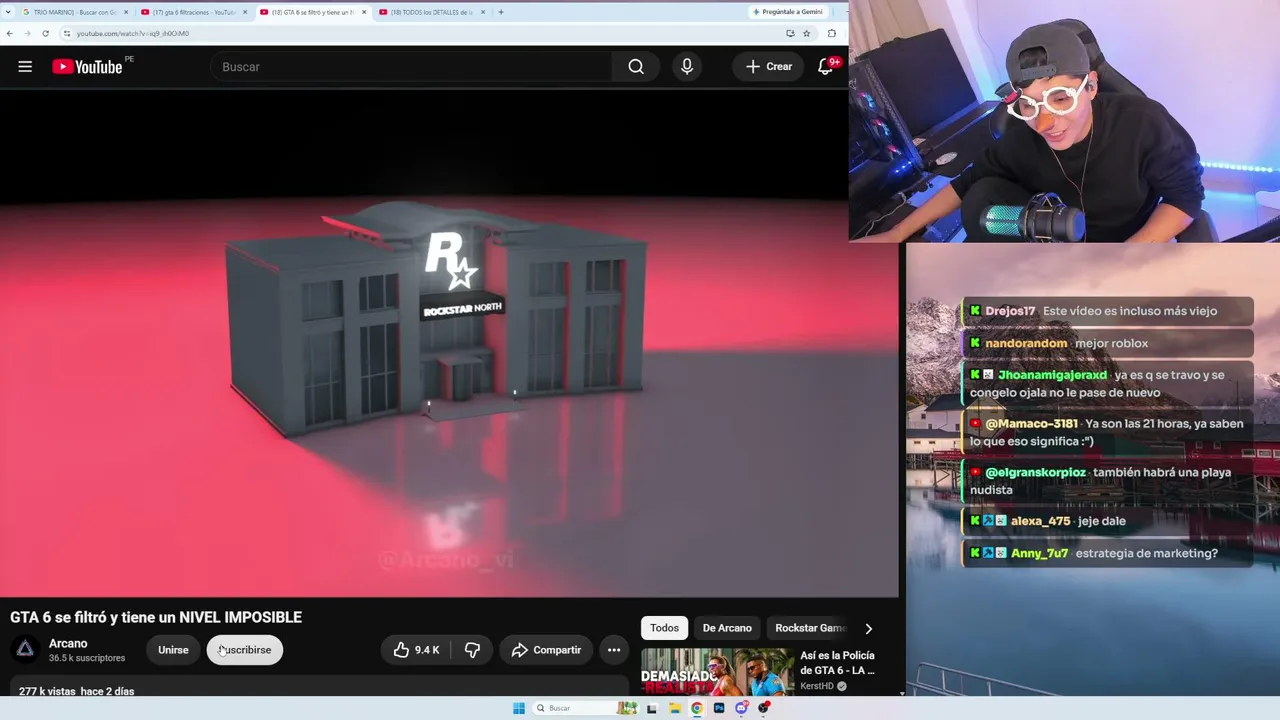Open Discord from the taskbar
The height and width of the screenshot is (720, 1280).
pyautogui.click(x=741, y=708)
